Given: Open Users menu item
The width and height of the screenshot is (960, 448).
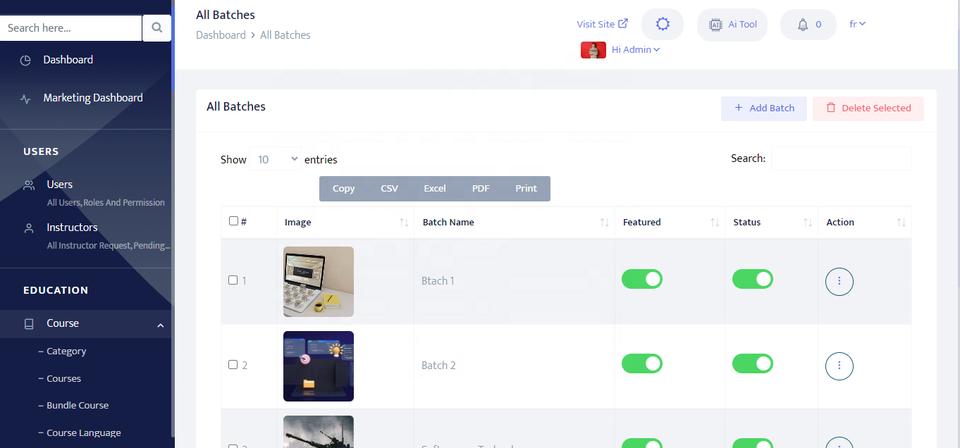Looking at the screenshot, I should click(59, 184).
